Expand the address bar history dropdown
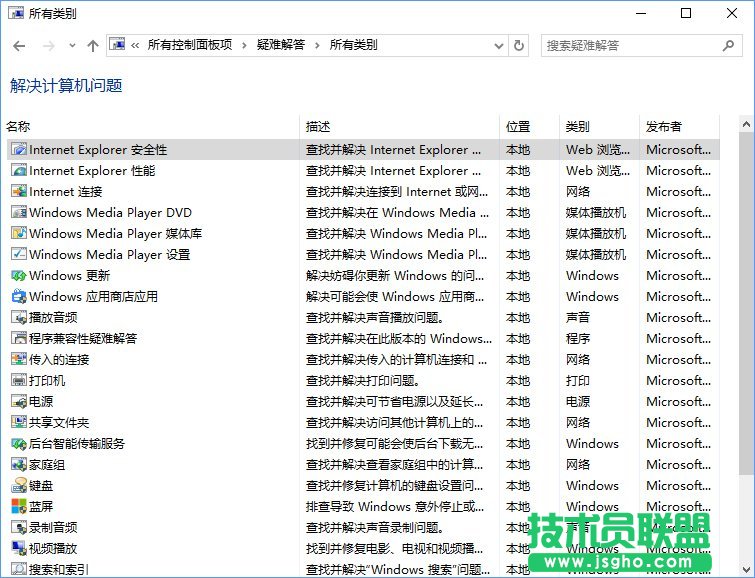This screenshot has width=755, height=578. pos(499,46)
